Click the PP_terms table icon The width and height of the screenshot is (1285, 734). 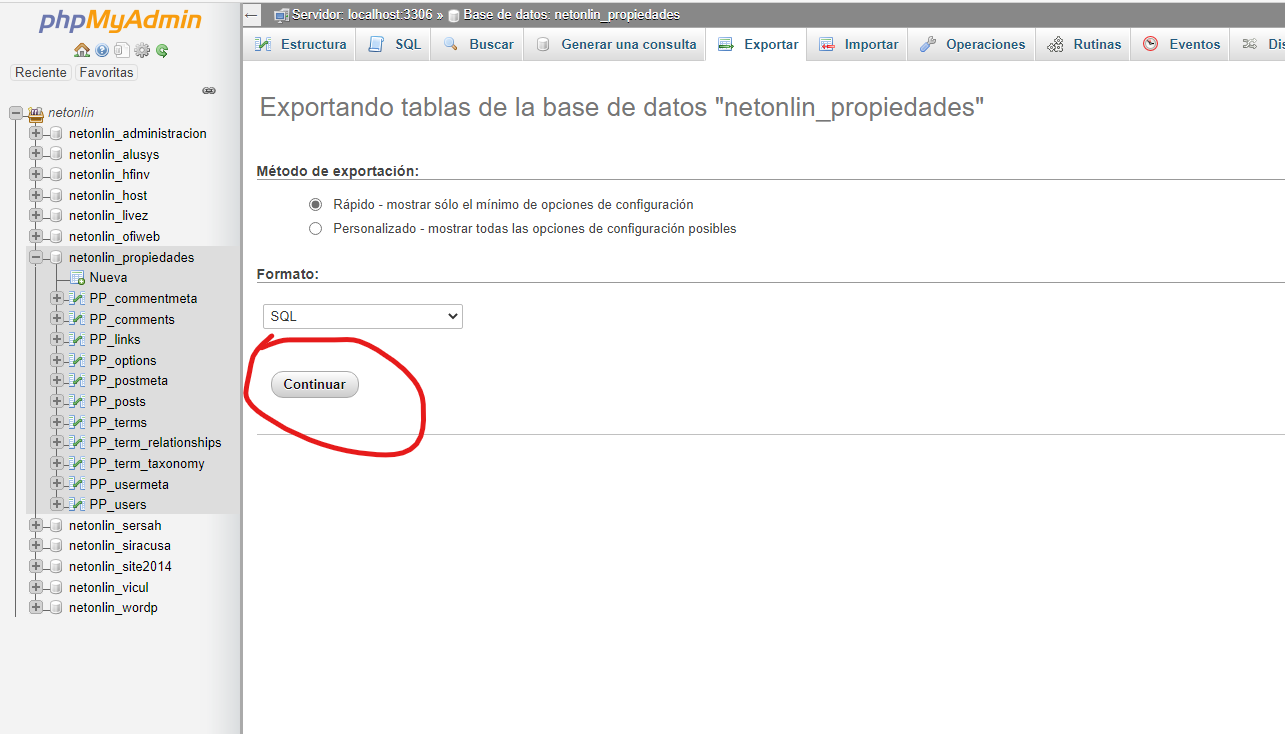(x=77, y=422)
